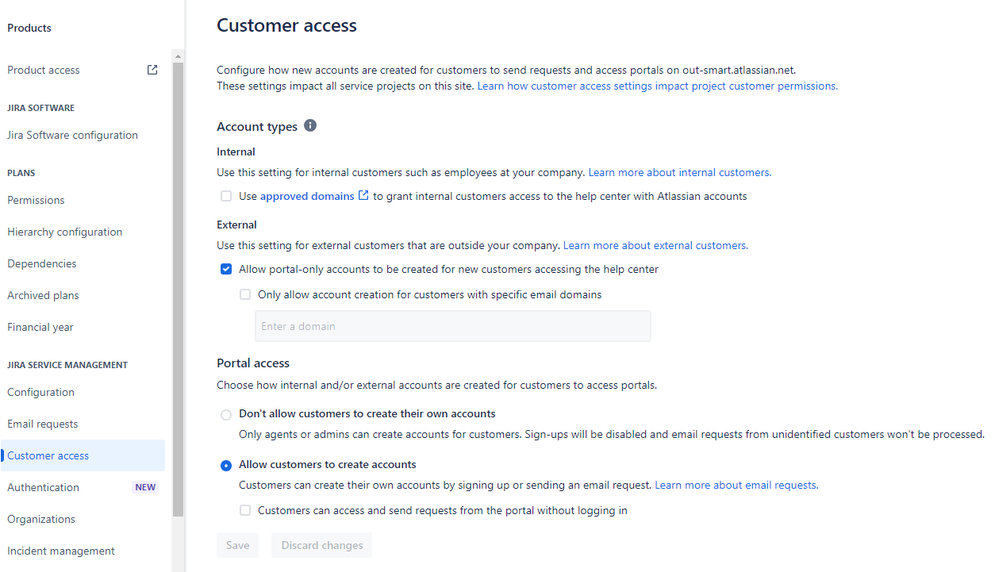
Task: Check Customers can access portal without logging in
Action: tap(245, 510)
